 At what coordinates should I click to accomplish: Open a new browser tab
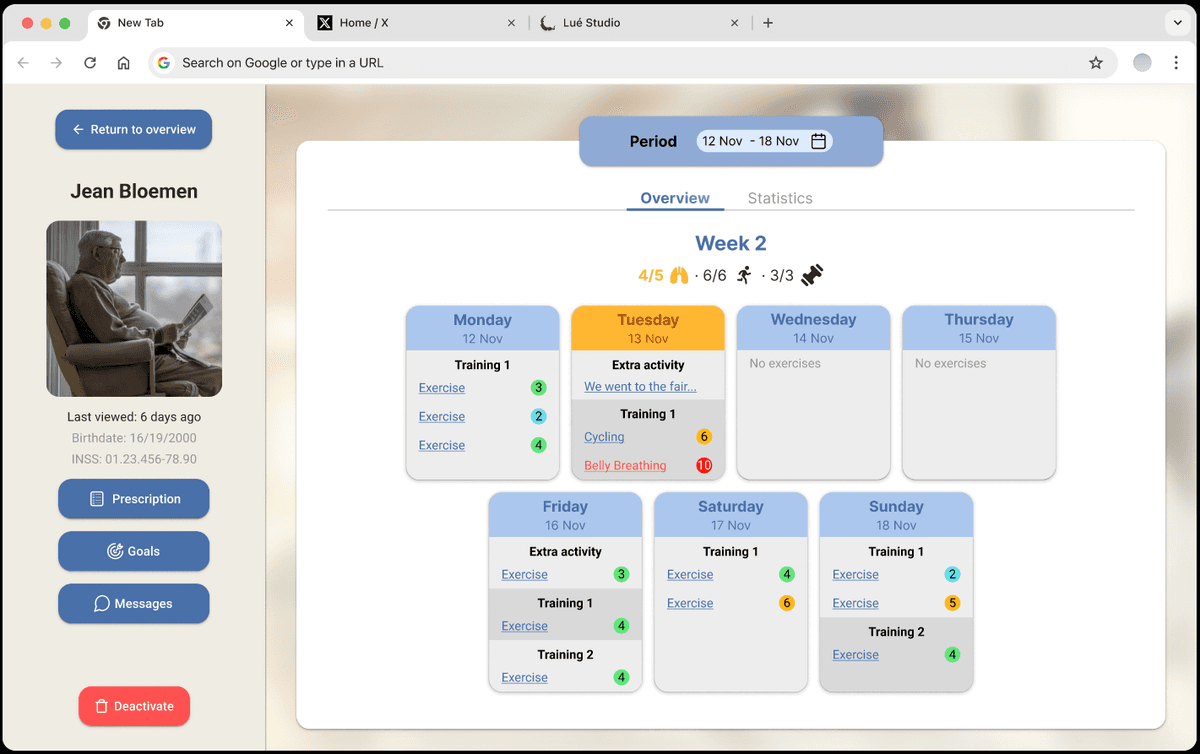768,23
